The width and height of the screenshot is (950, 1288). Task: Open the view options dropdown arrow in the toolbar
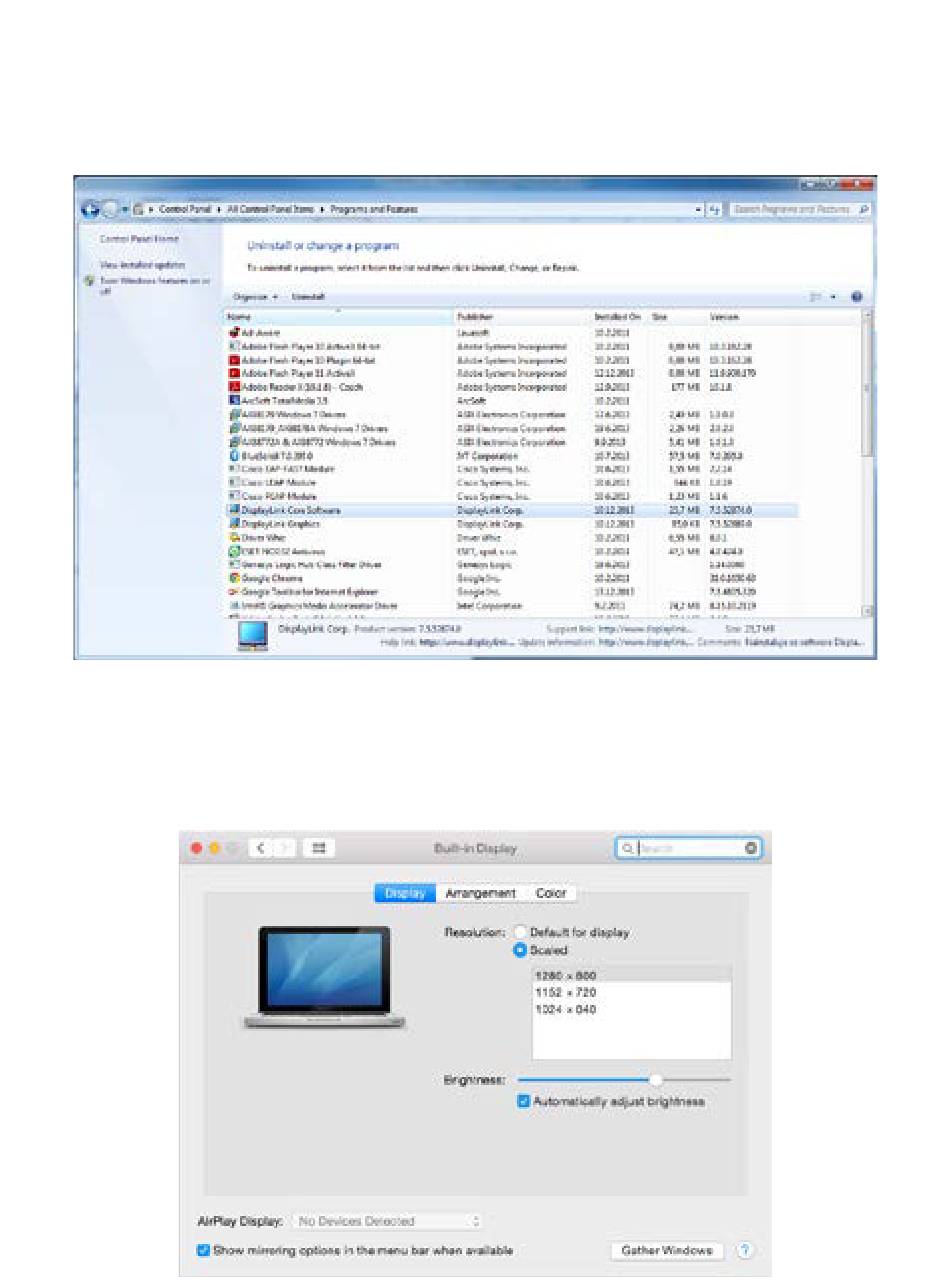coord(834,297)
